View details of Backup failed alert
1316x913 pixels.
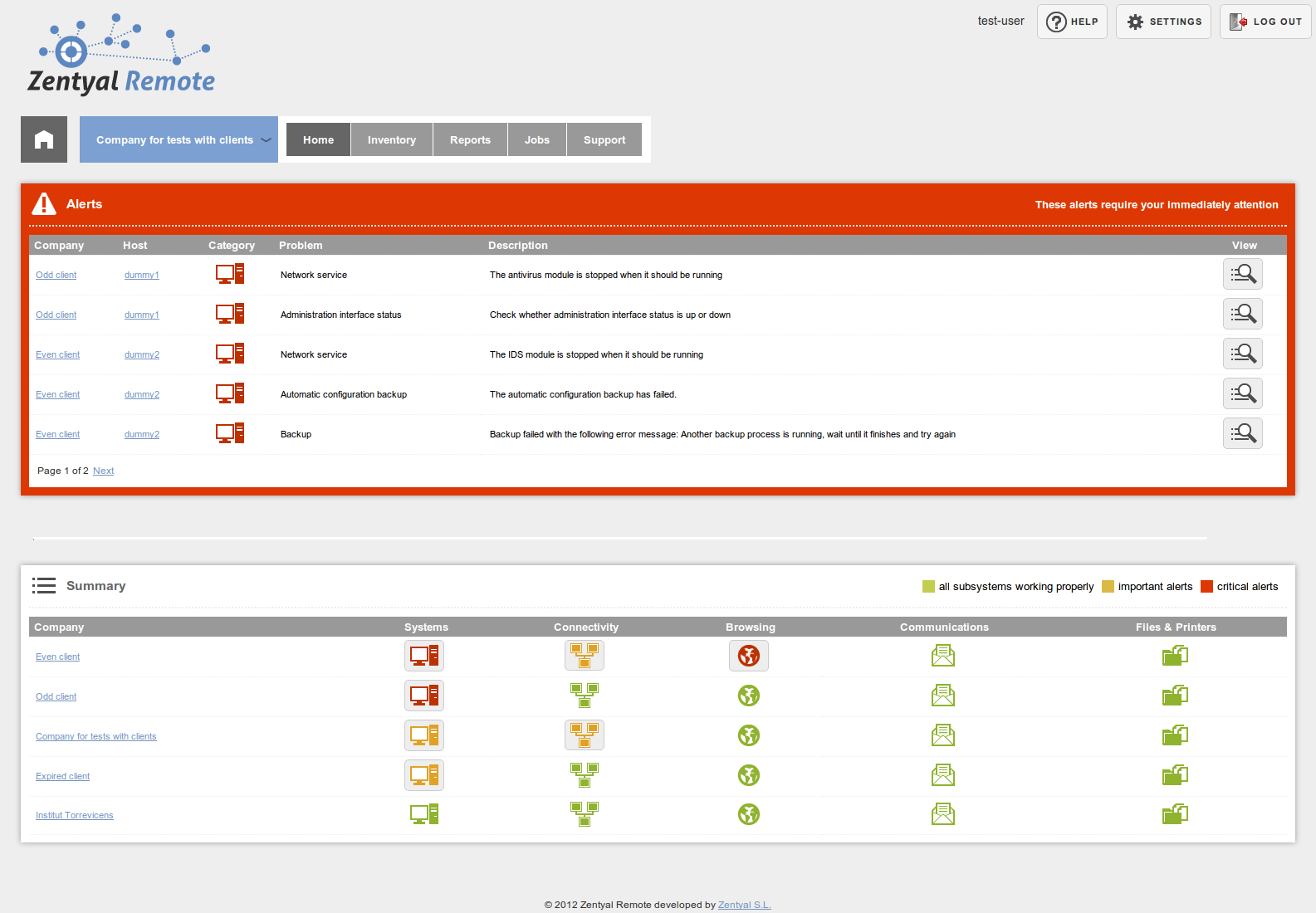[1243, 433]
